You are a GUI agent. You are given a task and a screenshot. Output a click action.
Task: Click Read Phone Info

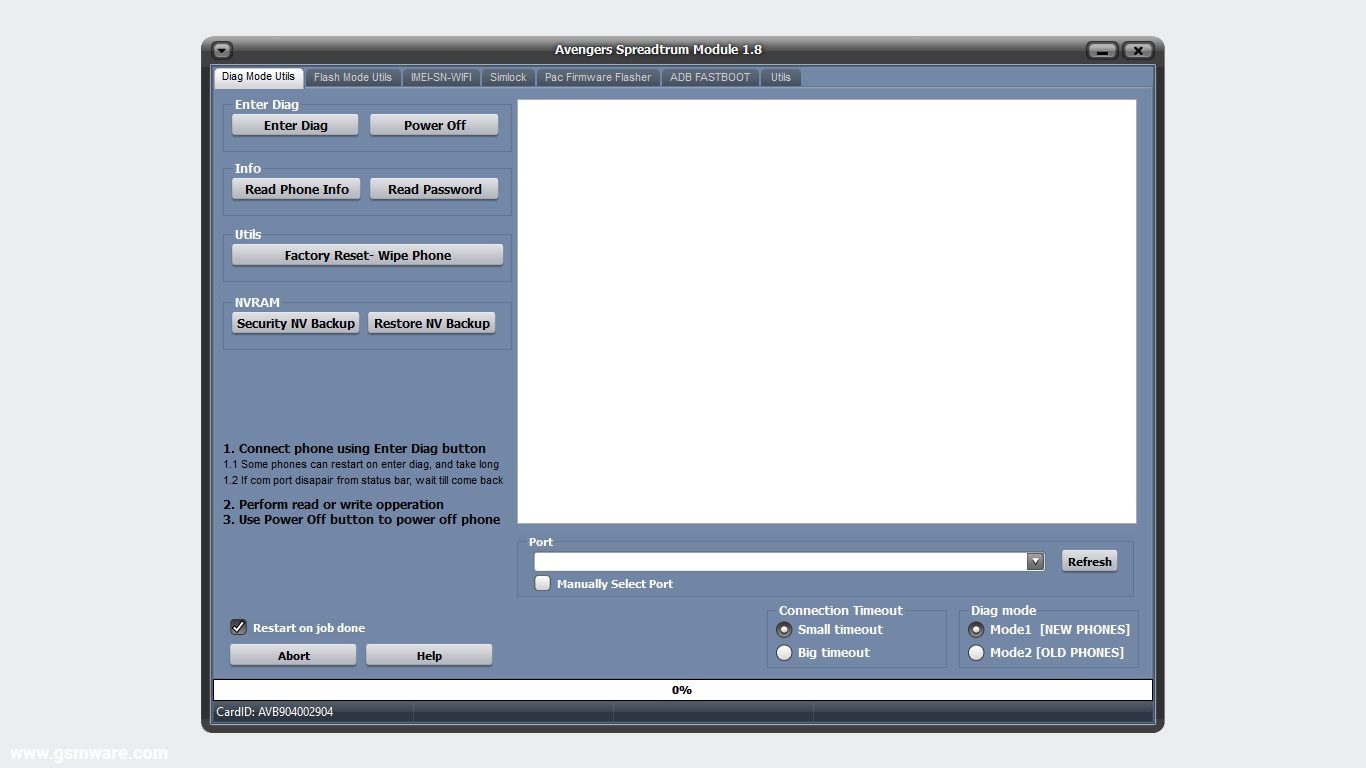[295, 189]
